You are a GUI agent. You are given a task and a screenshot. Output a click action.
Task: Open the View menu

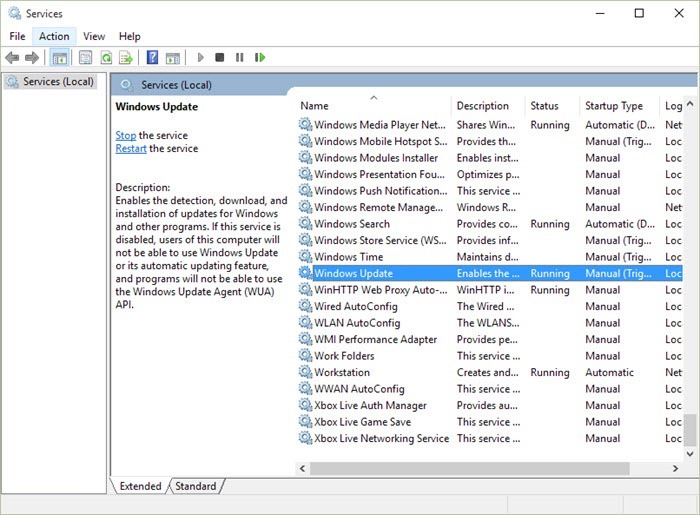point(94,36)
